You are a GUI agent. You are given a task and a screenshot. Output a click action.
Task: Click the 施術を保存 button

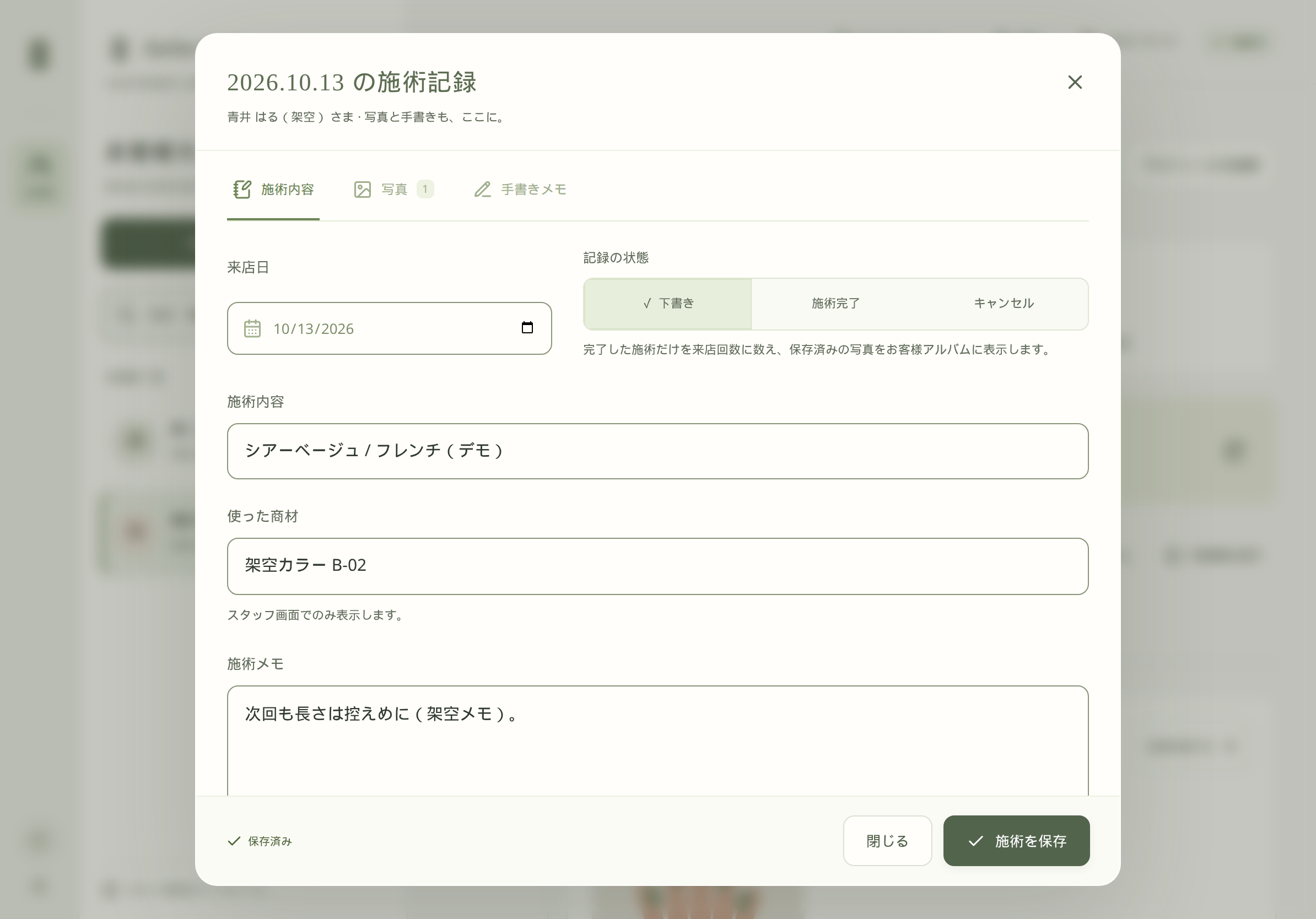click(x=1016, y=841)
